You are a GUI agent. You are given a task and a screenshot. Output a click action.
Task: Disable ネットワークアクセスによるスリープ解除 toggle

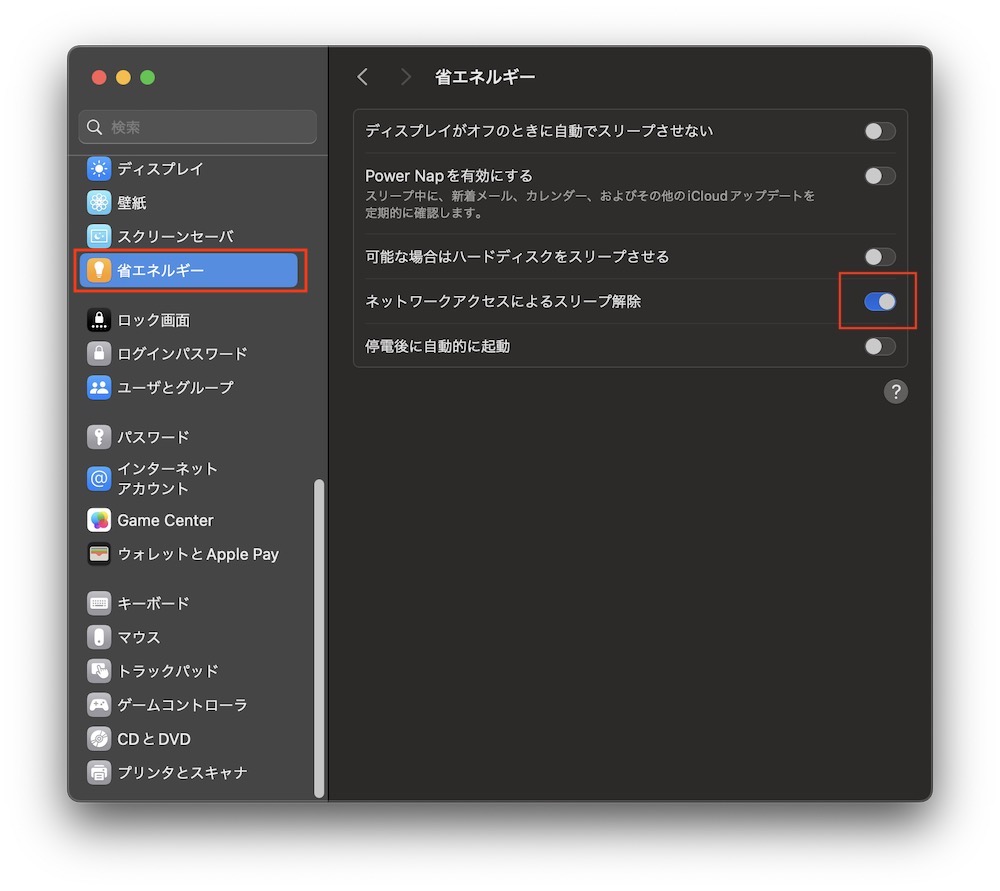click(879, 301)
